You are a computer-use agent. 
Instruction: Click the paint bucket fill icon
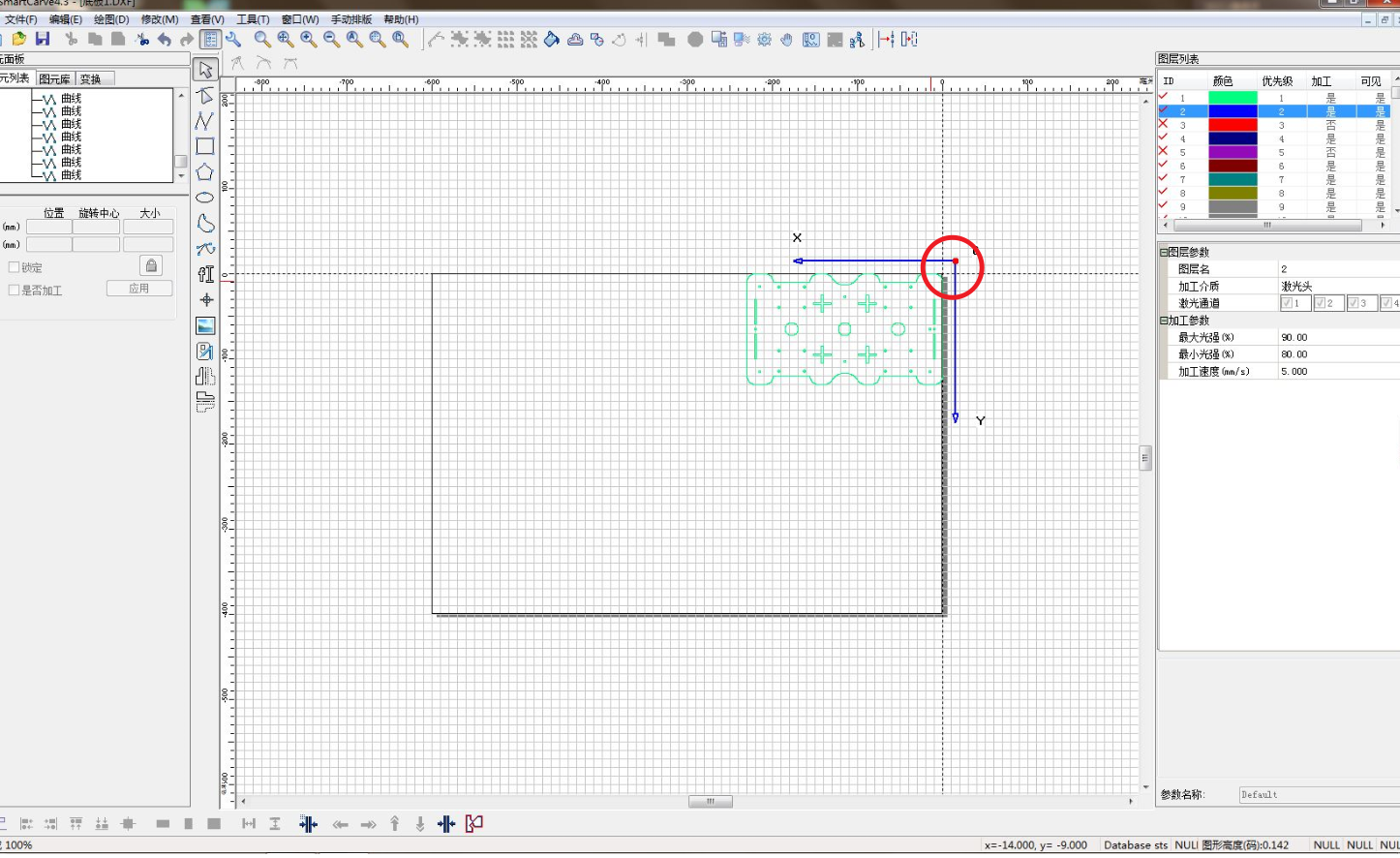[x=552, y=39]
